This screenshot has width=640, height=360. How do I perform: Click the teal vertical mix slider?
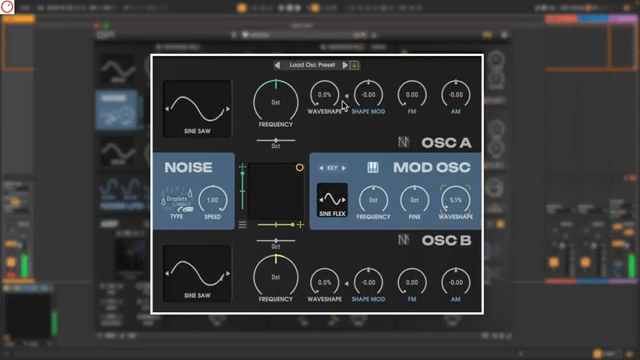(x=242, y=191)
